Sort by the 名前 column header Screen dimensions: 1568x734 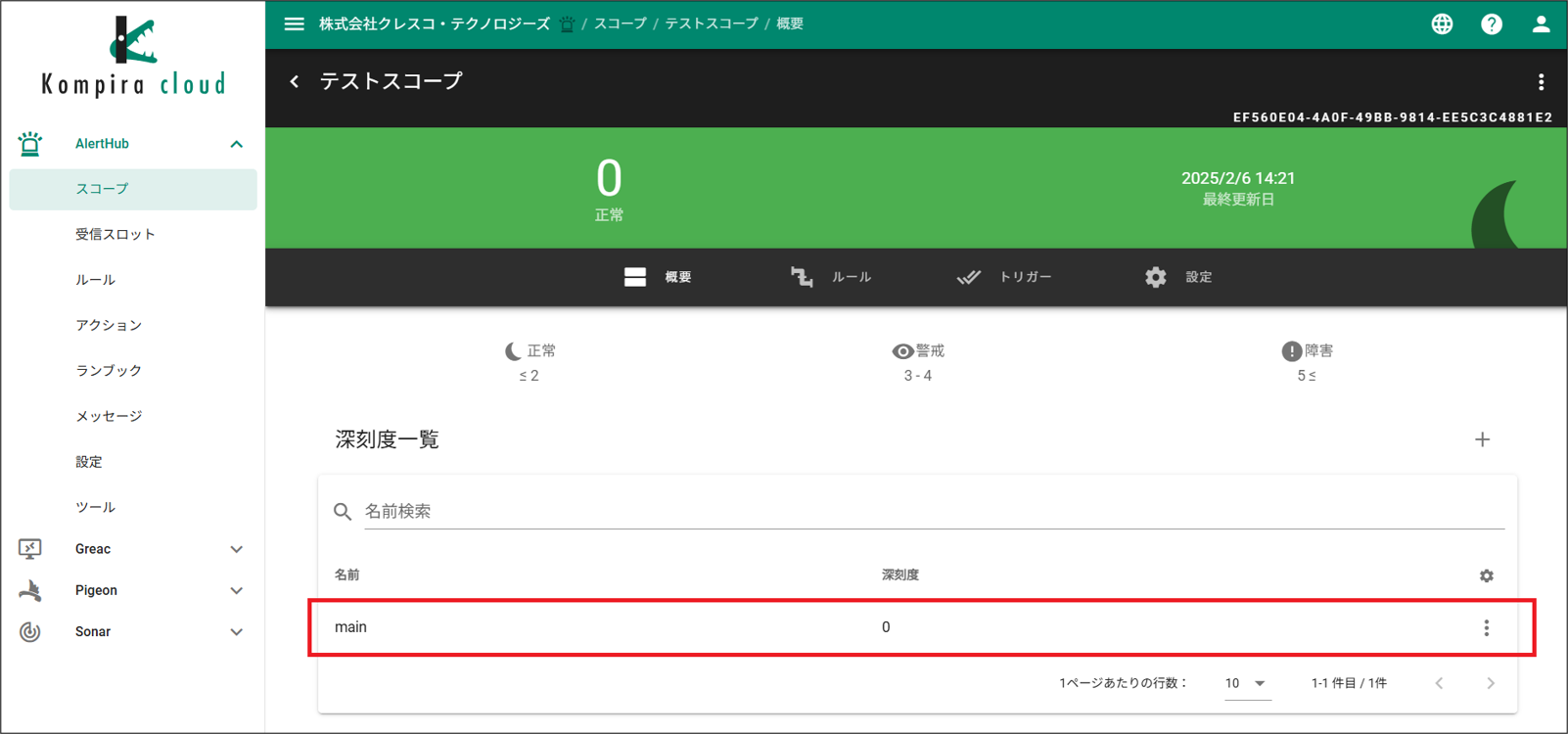347,575
